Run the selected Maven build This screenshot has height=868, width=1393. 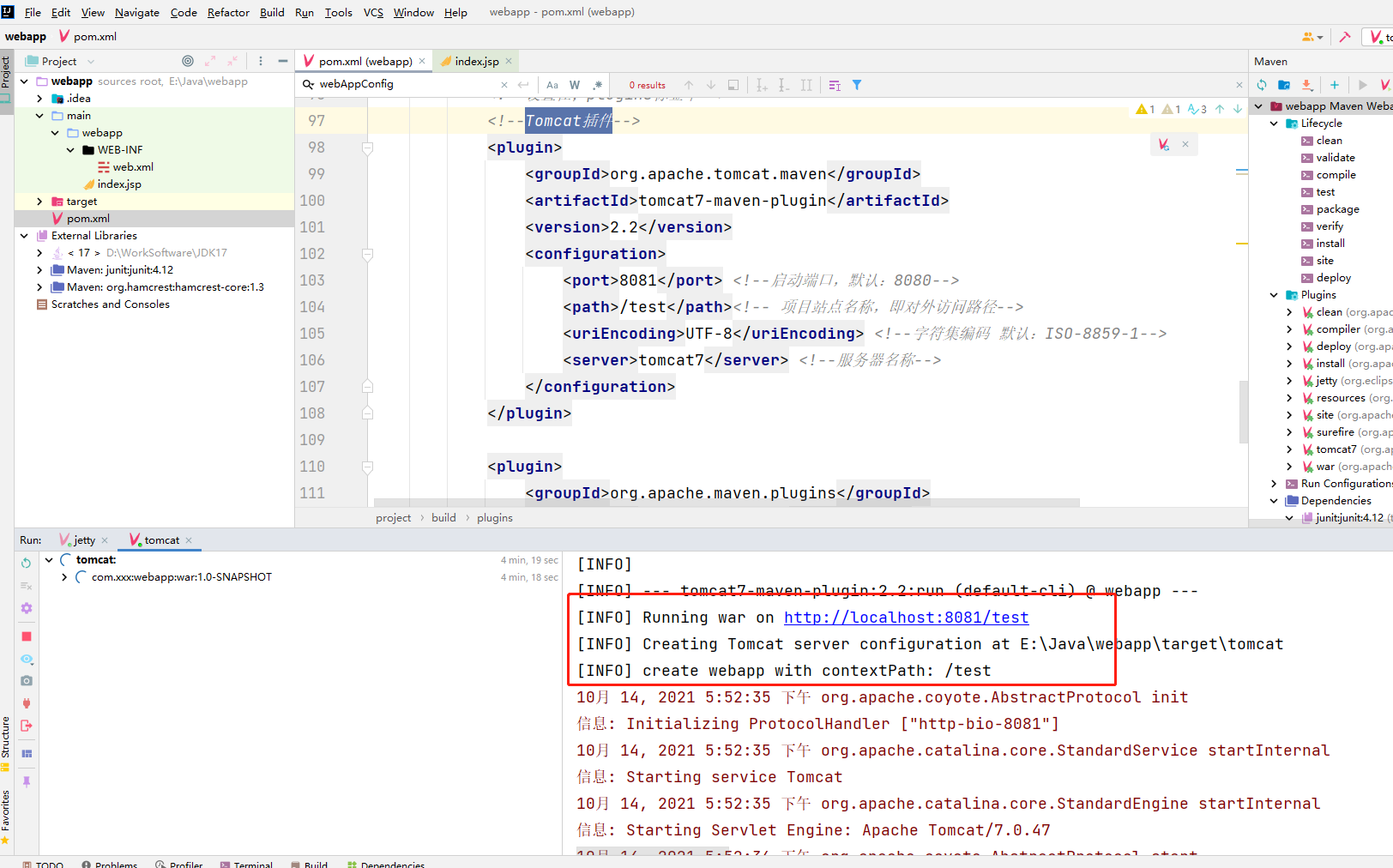pyautogui.click(x=1362, y=85)
